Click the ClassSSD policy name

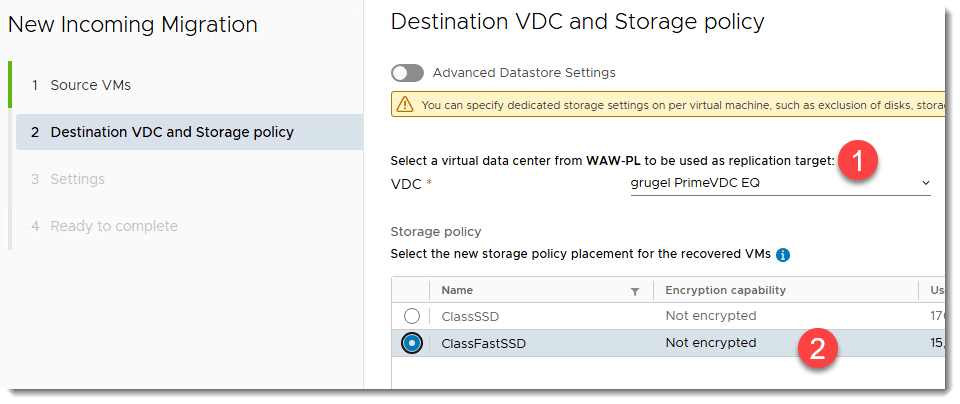pos(470,316)
